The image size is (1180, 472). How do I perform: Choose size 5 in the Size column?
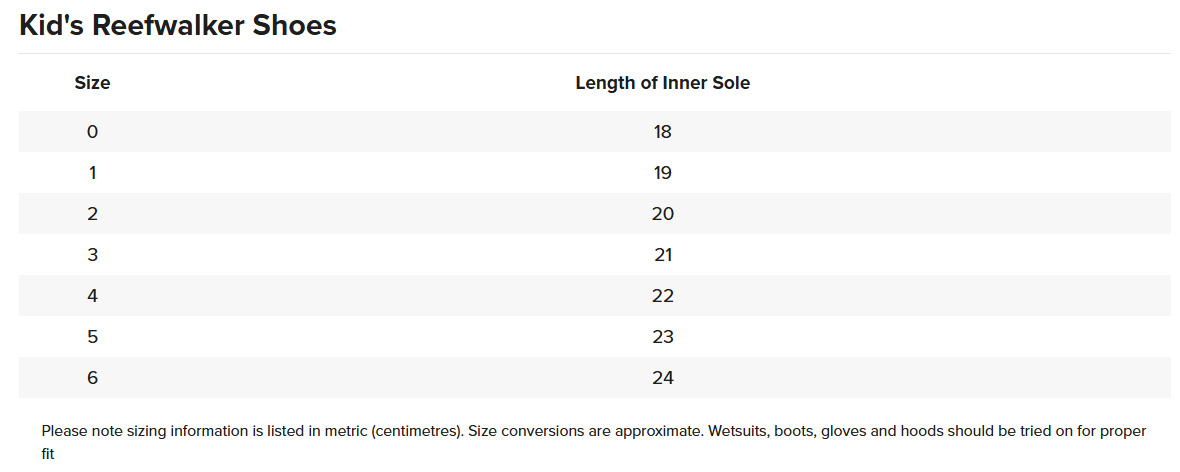pyautogui.click(x=92, y=336)
